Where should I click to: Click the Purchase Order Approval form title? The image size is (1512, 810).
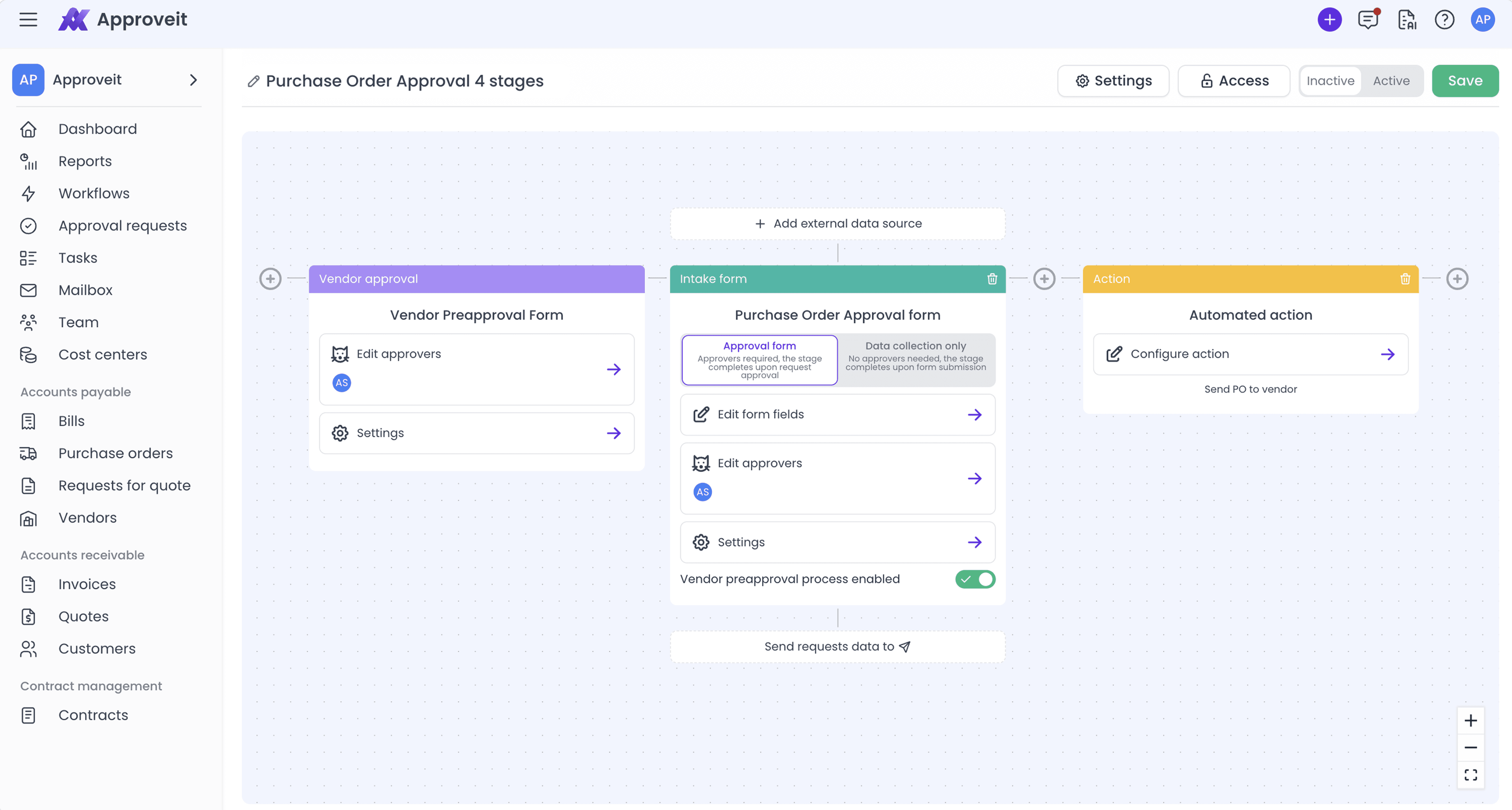click(837, 315)
